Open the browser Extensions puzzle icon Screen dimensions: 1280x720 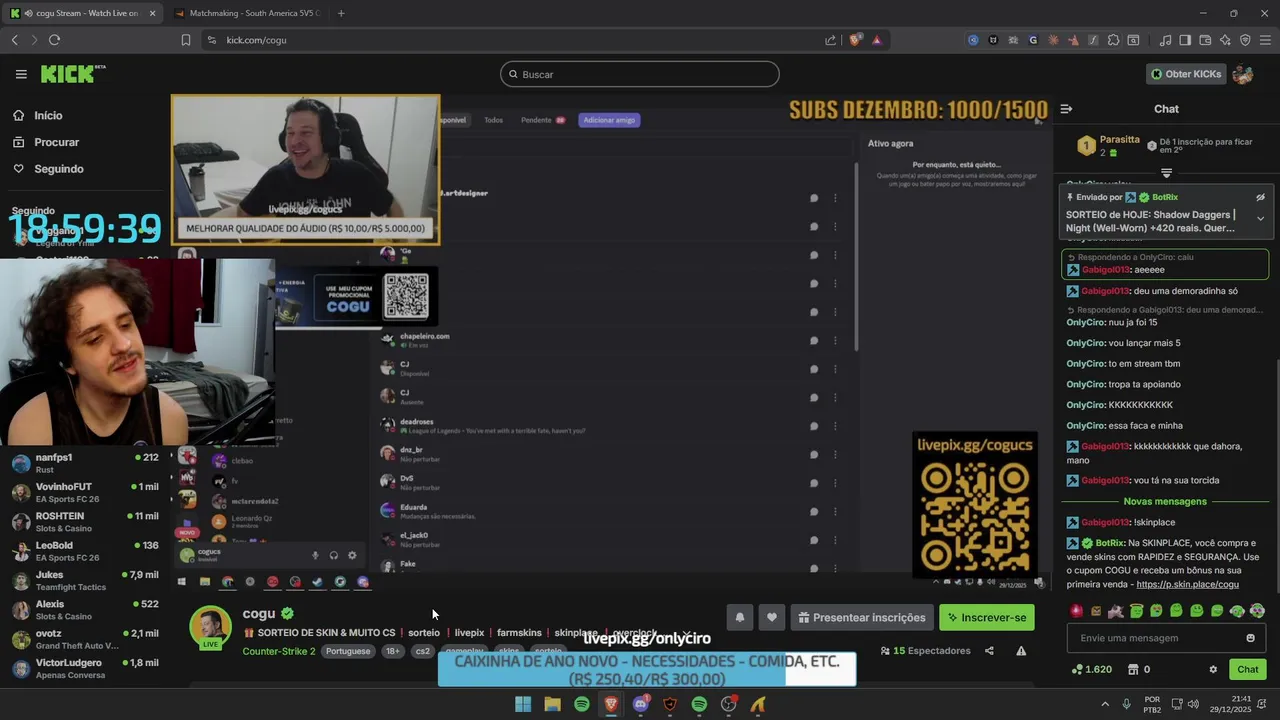(1112, 40)
